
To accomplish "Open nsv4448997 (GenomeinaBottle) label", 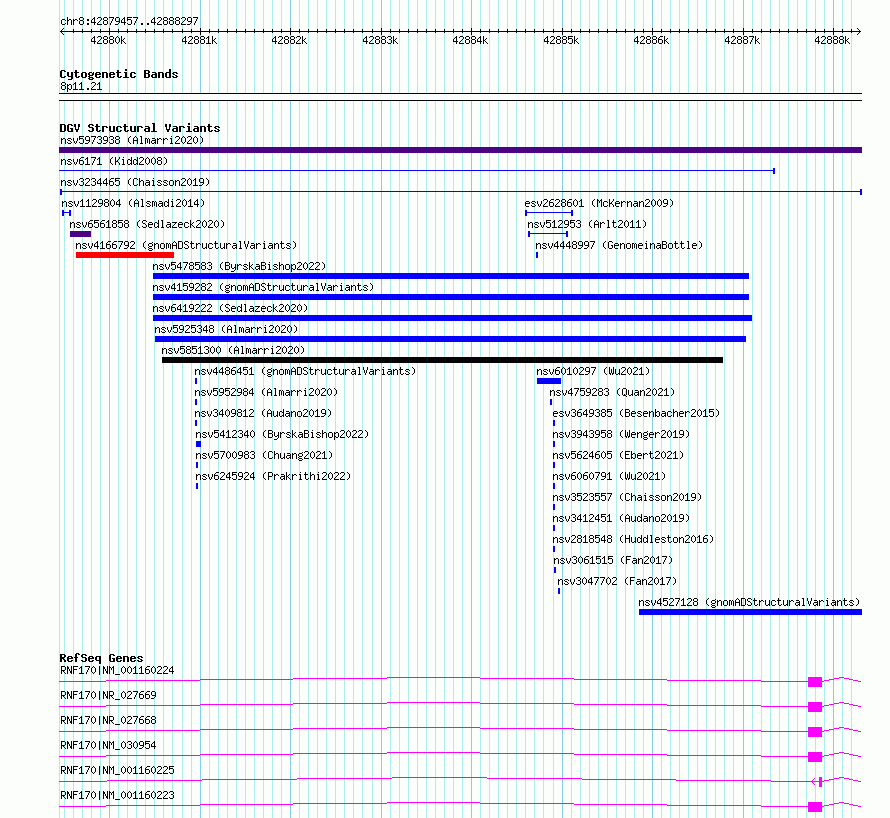I will pyautogui.click(x=619, y=245).
